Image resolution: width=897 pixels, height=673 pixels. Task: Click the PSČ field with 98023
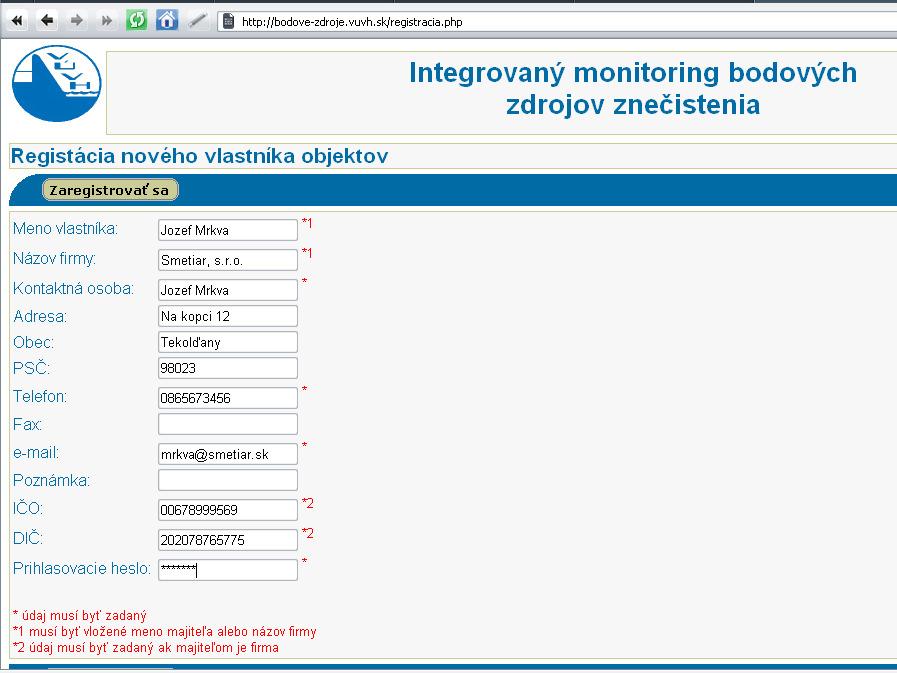click(228, 368)
